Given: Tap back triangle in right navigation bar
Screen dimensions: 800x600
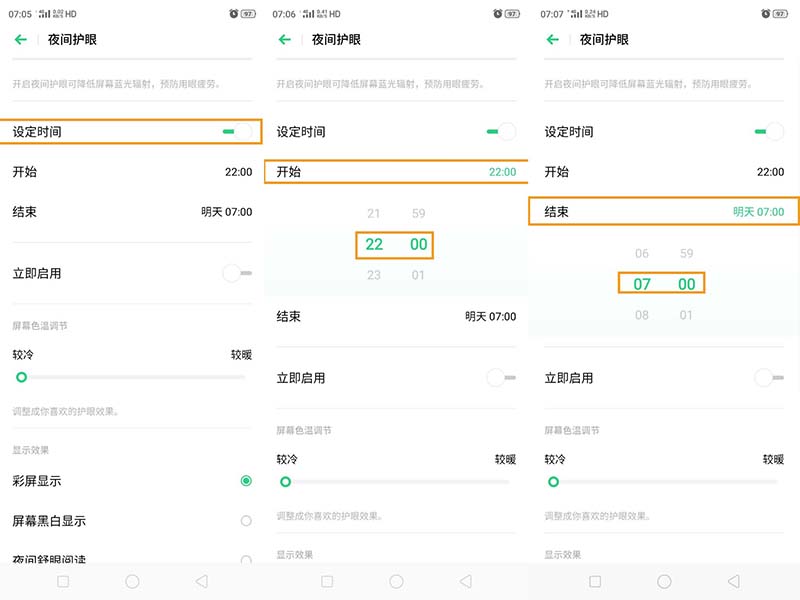Looking at the screenshot, I should [733, 581].
